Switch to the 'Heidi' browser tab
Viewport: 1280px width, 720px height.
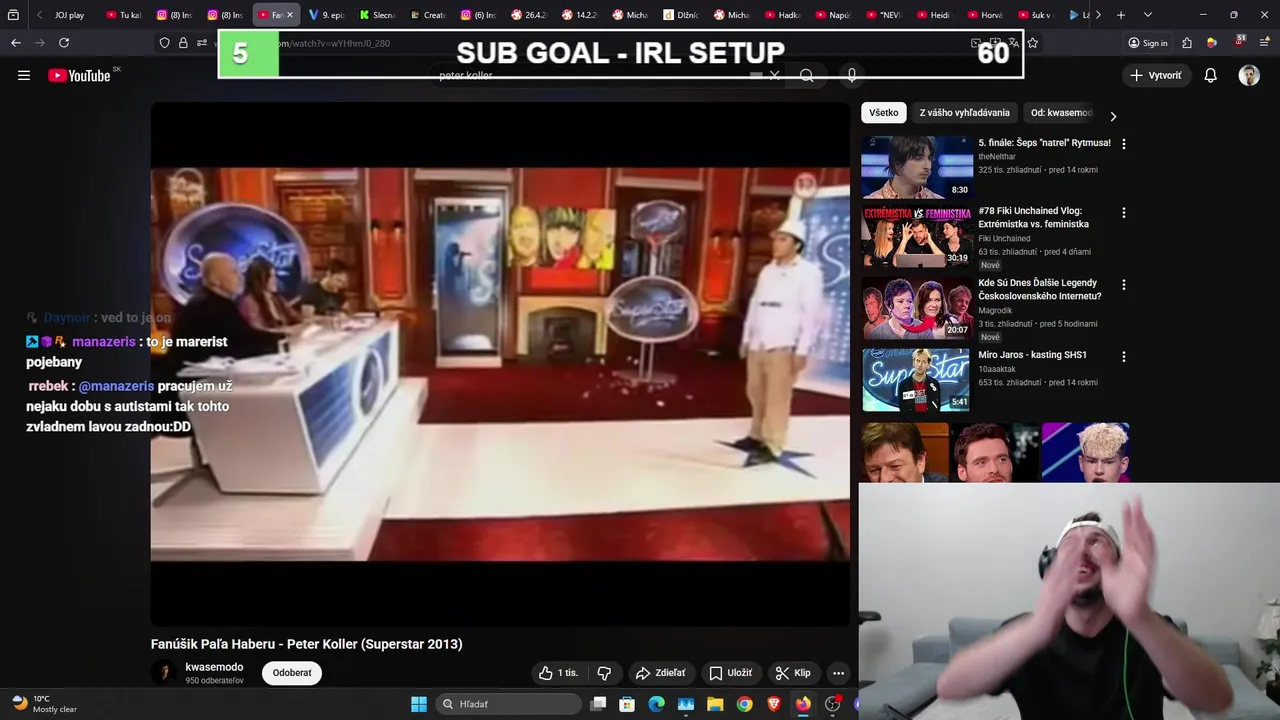pyautogui.click(x=937, y=15)
